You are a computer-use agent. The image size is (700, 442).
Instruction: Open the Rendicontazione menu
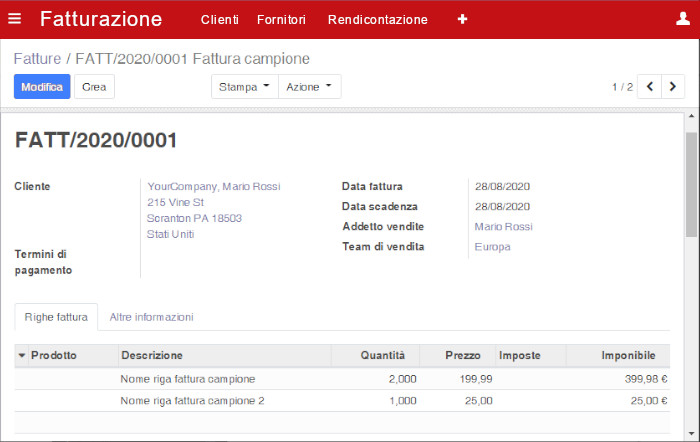[x=378, y=20]
